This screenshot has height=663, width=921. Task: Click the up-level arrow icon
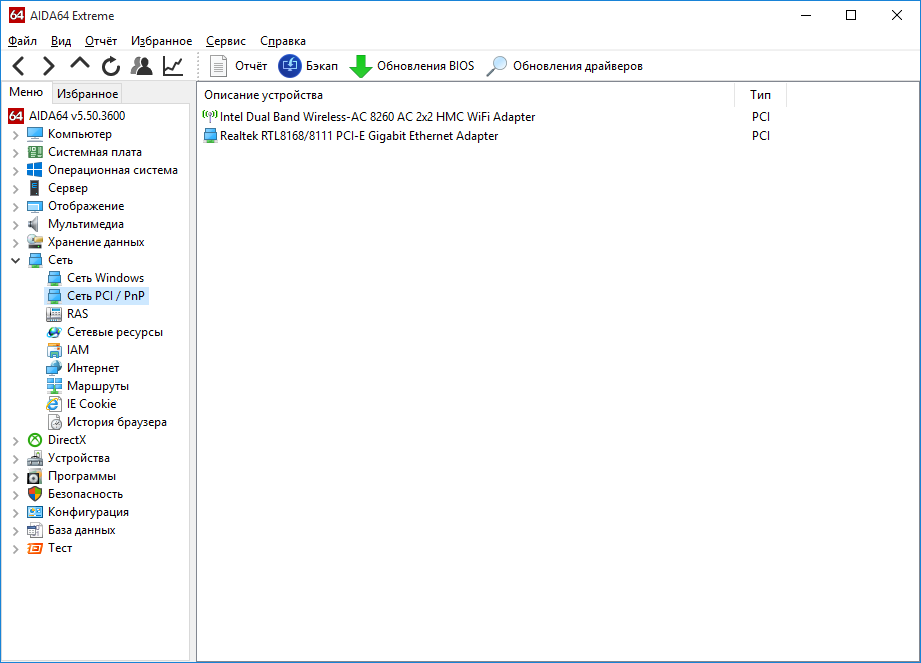point(80,64)
